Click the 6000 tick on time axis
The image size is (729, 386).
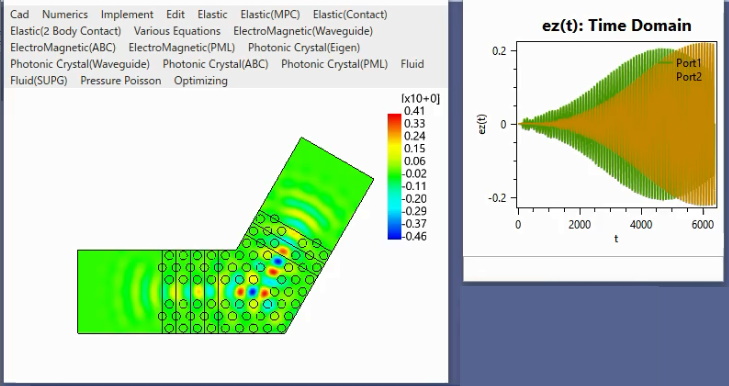pyautogui.click(x=702, y=225)
